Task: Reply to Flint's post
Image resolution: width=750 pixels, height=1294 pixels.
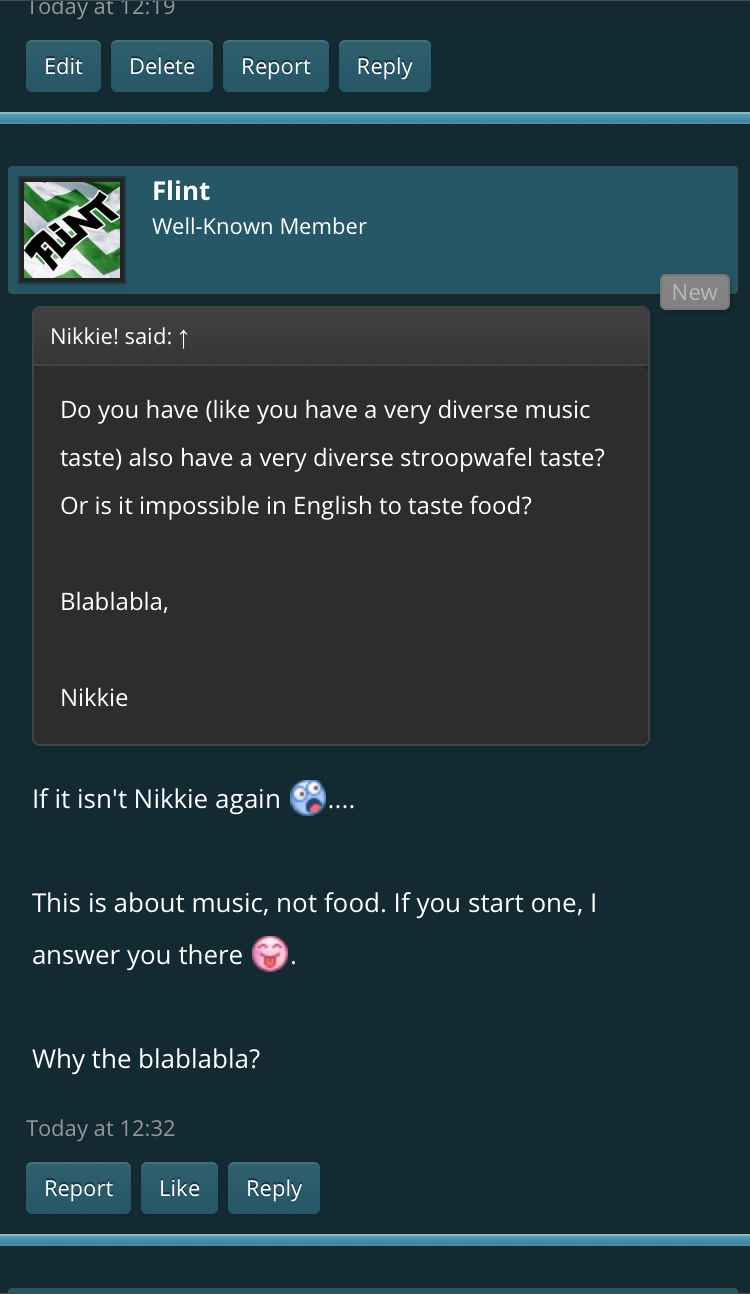Action: point(273,1188)
